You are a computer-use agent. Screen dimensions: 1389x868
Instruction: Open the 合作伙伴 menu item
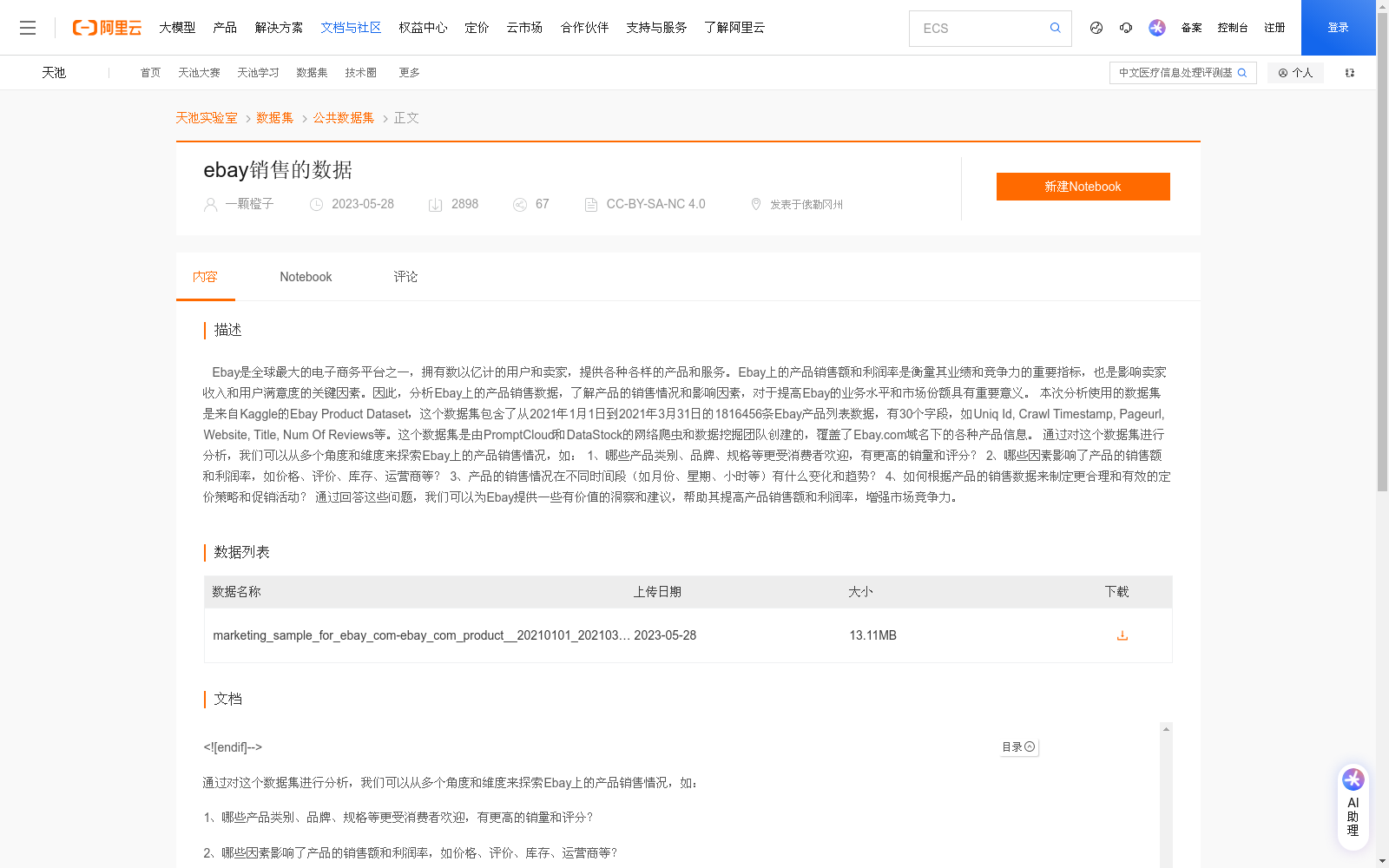pos(584,28)
